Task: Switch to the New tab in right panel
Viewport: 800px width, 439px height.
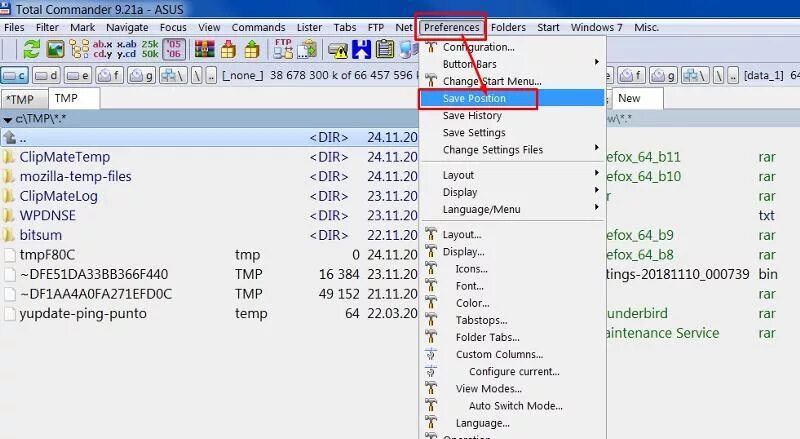Action: 637,98
